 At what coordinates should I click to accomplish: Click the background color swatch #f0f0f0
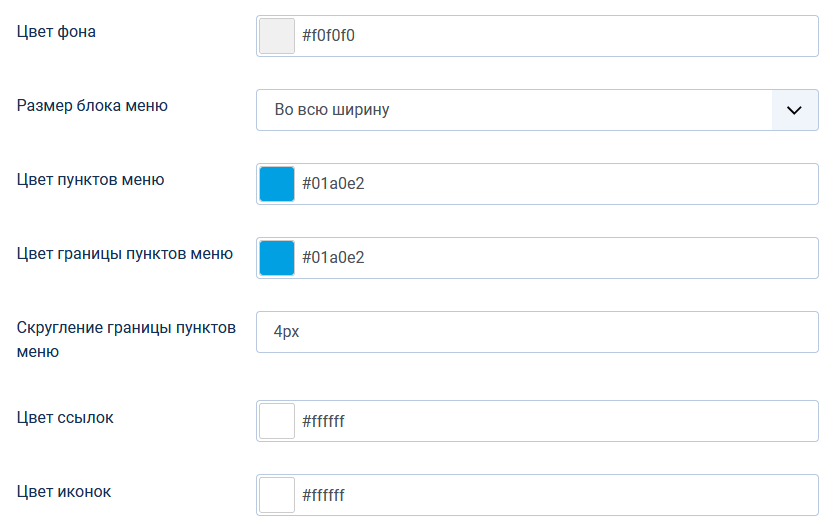click(x=277, y=36)
